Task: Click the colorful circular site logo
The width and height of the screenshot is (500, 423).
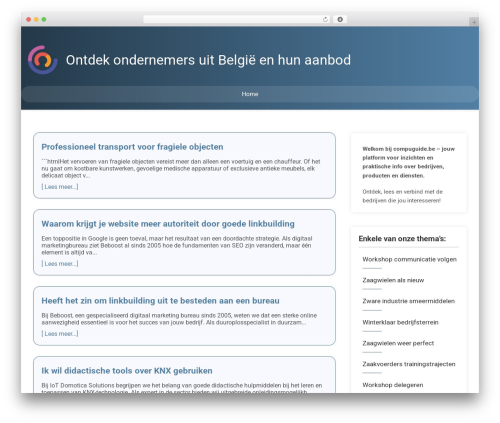Action: (42, 60)
